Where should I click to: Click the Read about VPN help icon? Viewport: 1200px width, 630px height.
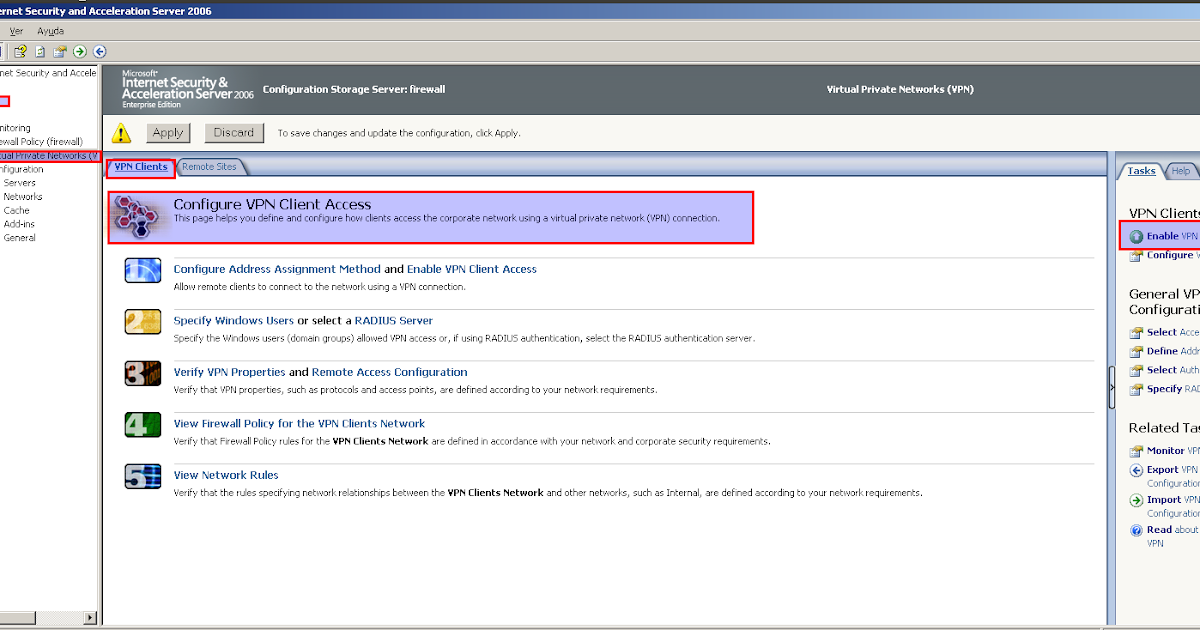(1136, 530)
